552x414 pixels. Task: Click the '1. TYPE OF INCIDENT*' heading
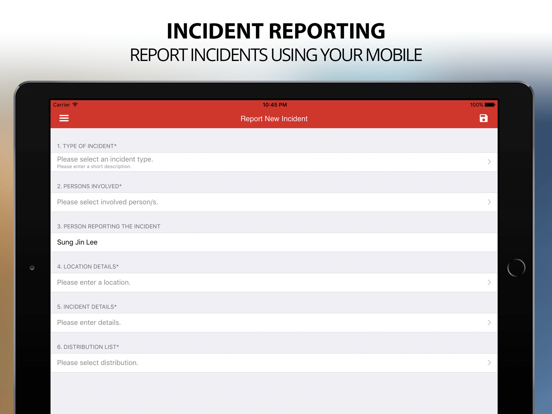point(87,146)
